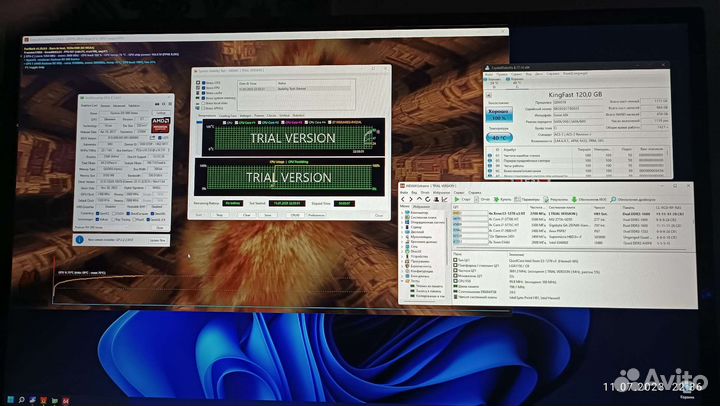Click blue info icon in GPU-Z update bar
Image resolution: width=720 pixels, height=406 pixels.
tap(79, 240)
